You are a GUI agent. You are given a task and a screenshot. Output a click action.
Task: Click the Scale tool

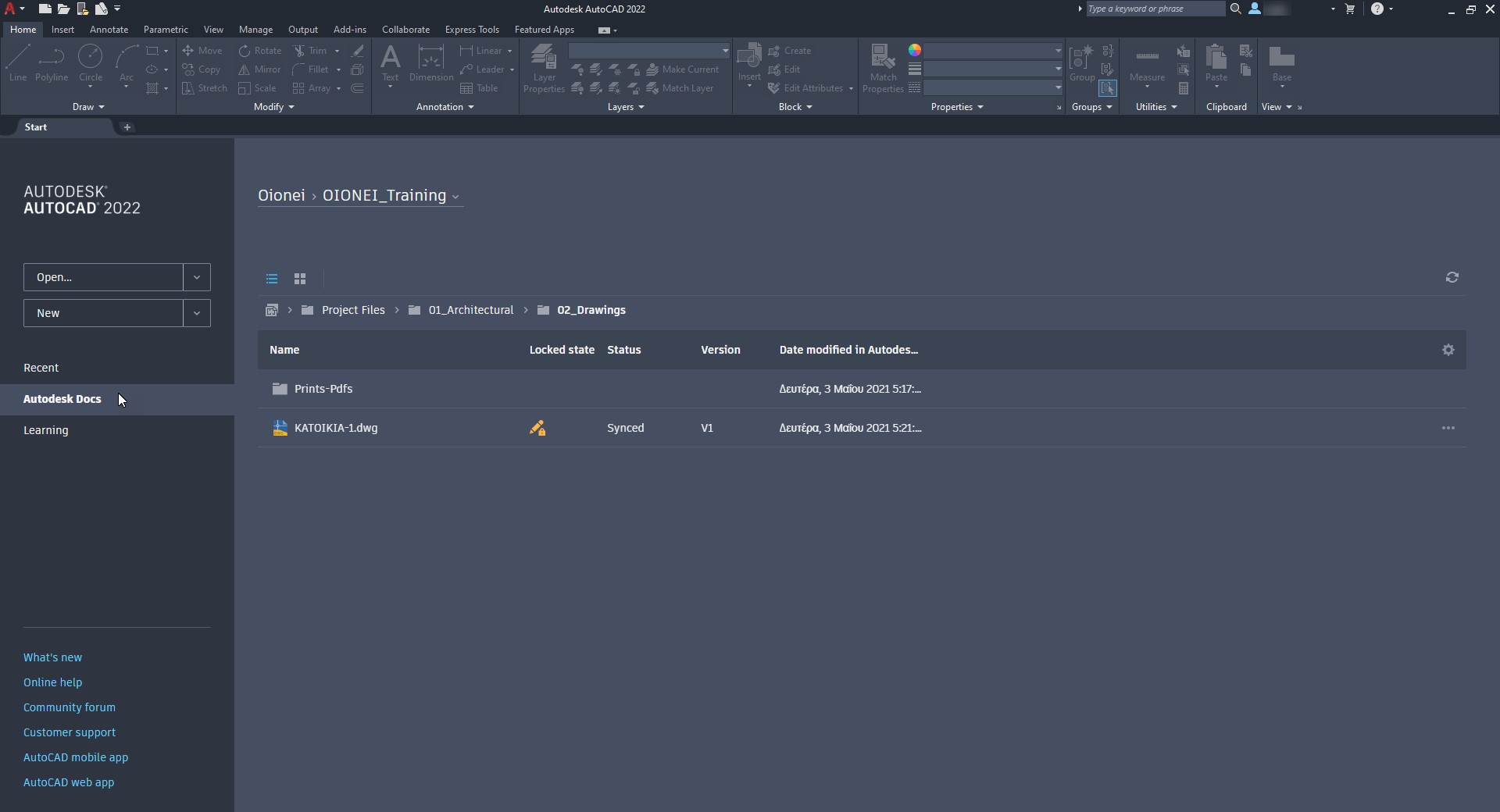click(257, 88)
